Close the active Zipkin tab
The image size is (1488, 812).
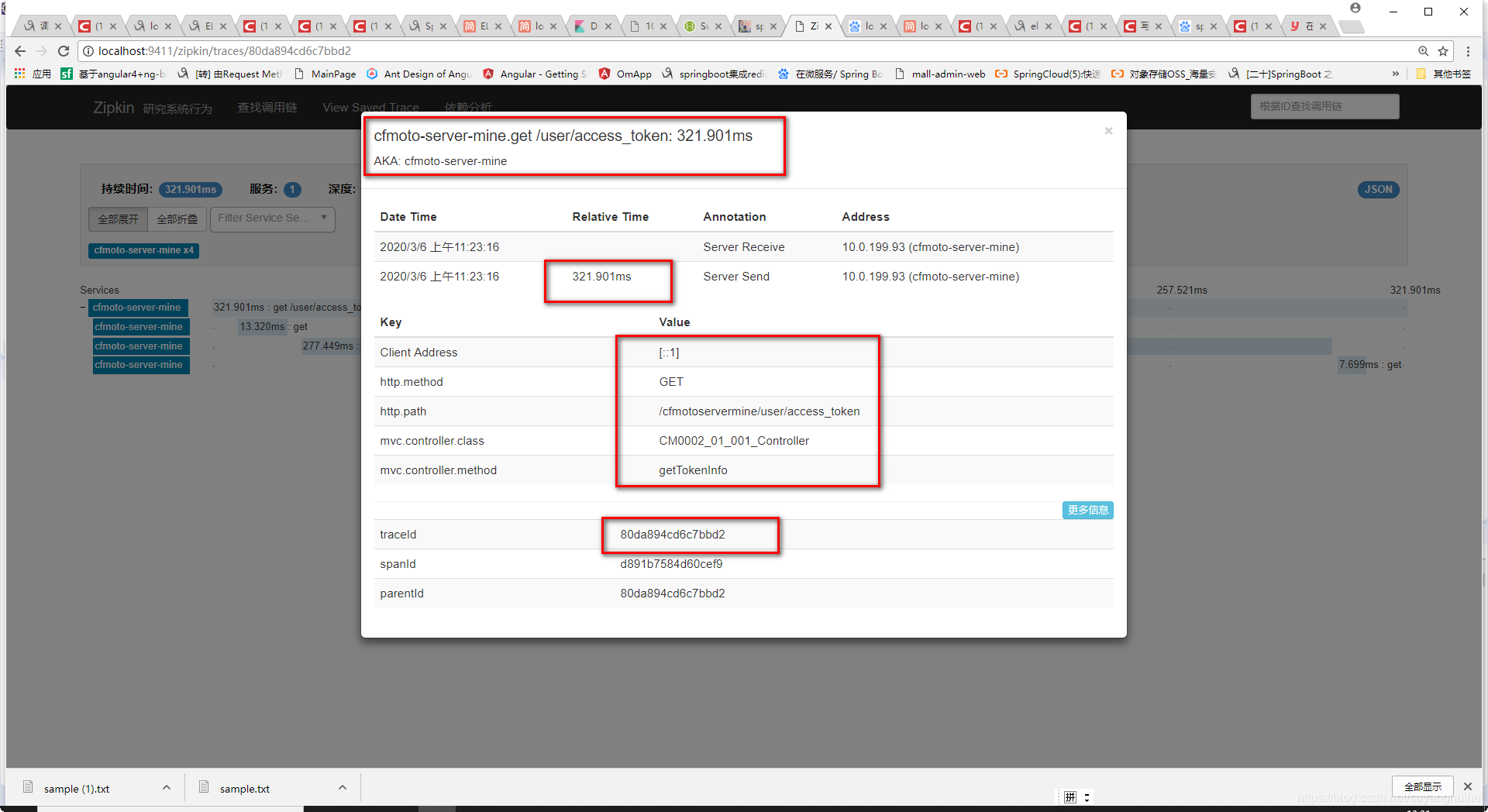coord(828,26)
